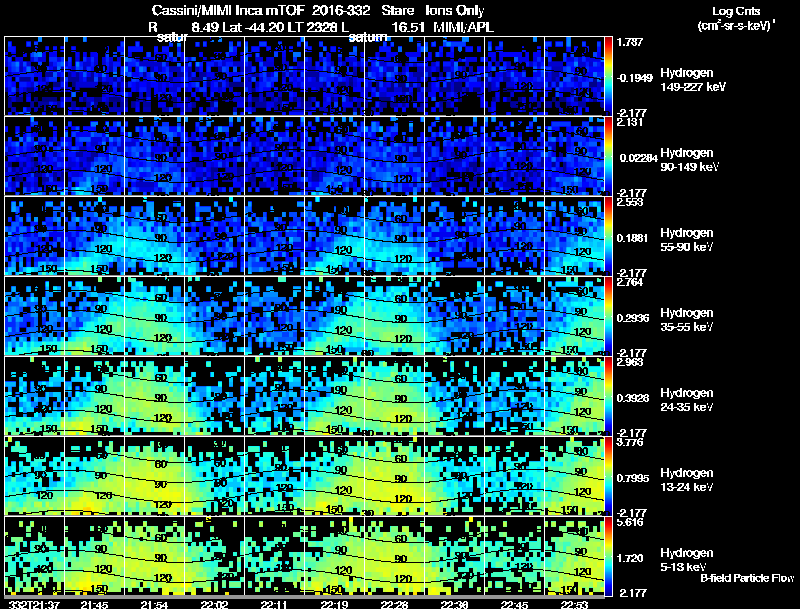Click the '5.616' color scale maximum
800x609 pixels.
click(x=630, y=522)
